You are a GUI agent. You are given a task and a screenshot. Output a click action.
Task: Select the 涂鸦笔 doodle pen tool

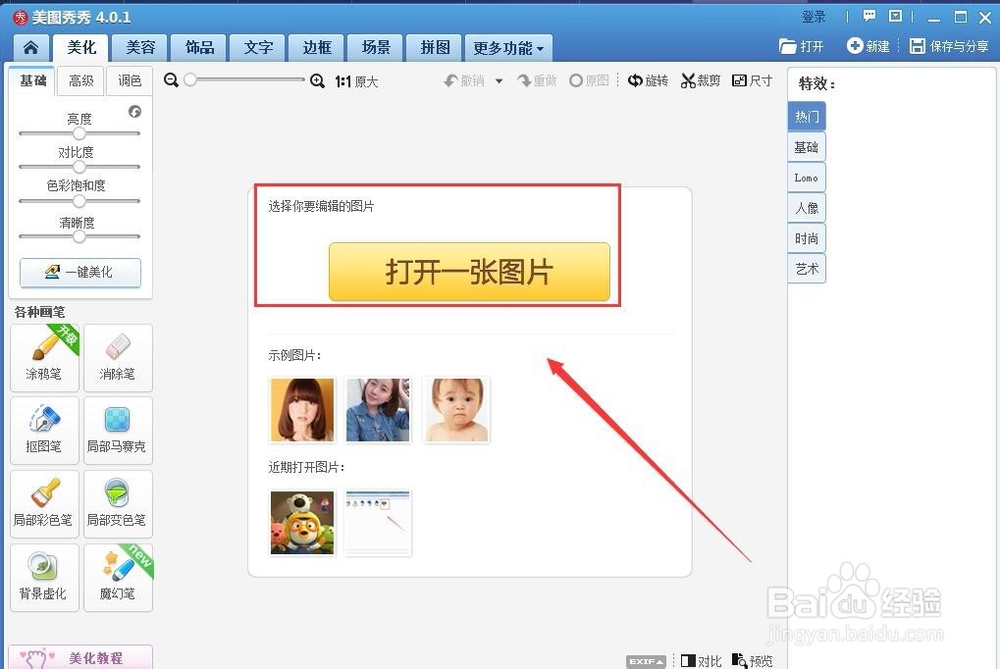point(44,357)
